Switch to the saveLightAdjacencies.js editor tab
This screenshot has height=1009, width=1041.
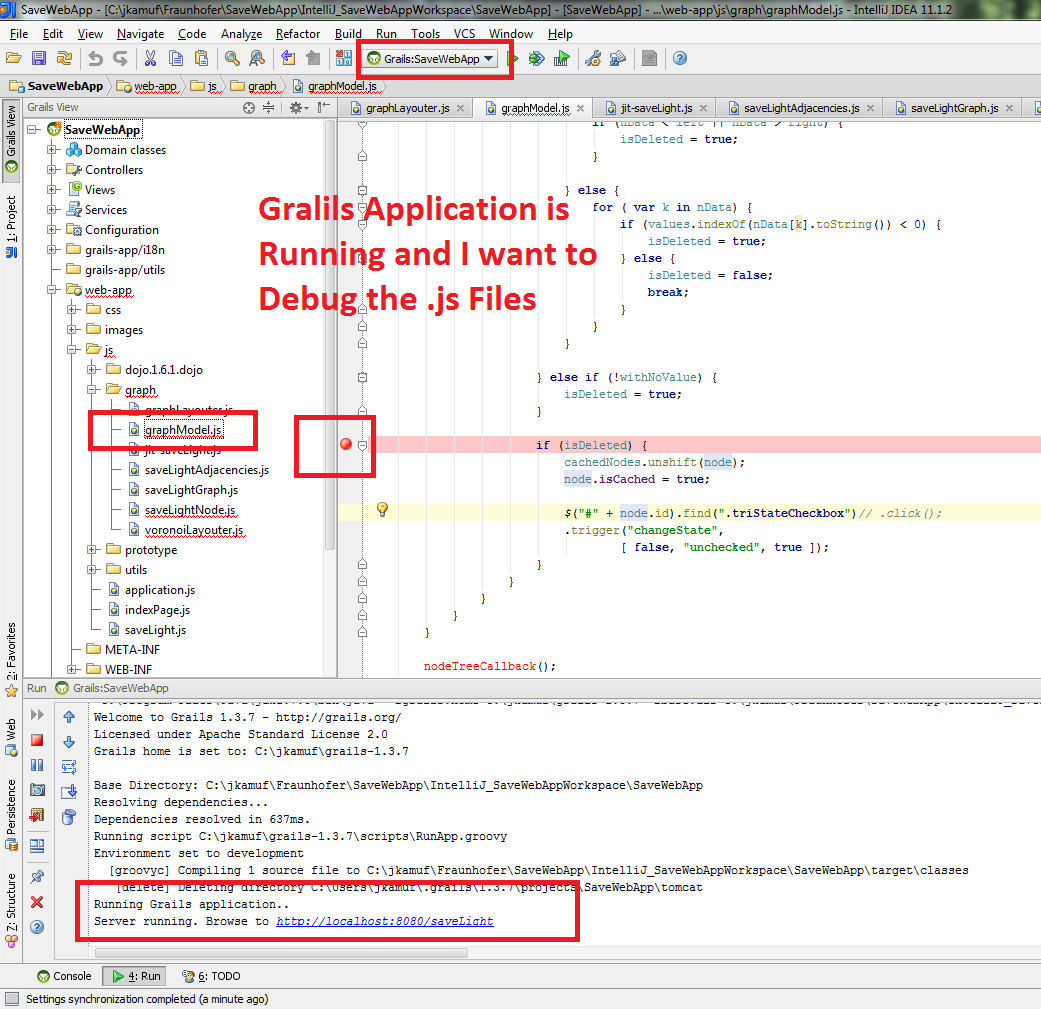point(801,108)
